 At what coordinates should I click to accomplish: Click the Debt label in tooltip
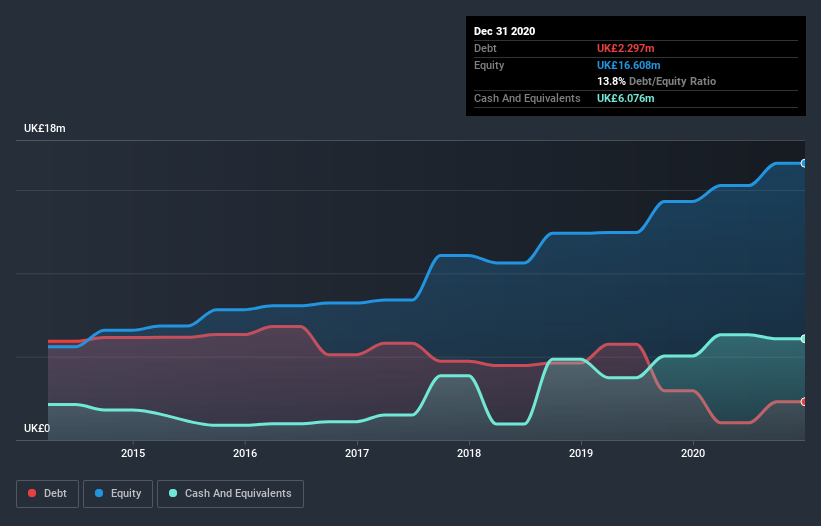coord(485,48)
